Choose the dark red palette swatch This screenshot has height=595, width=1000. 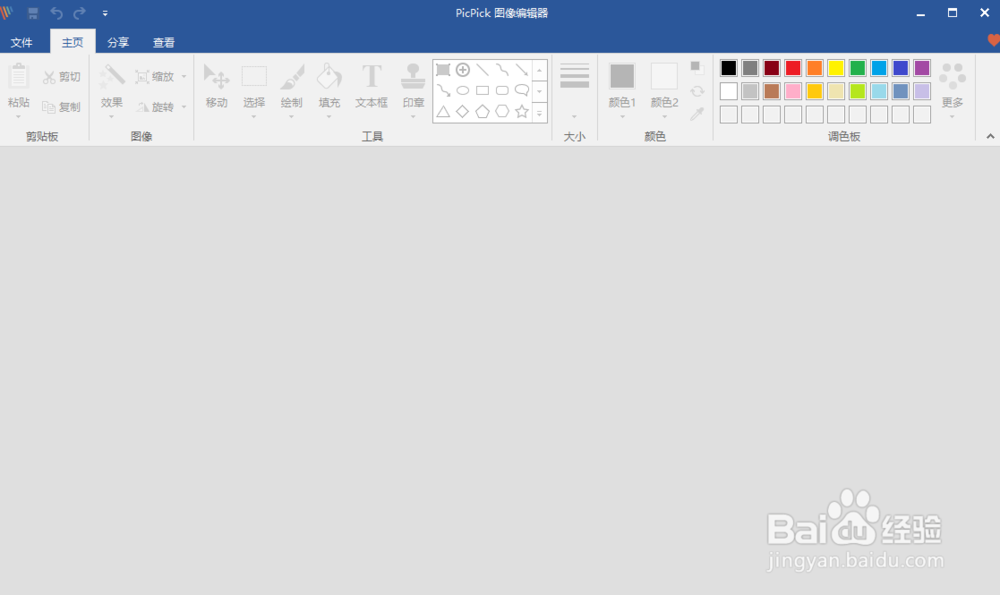pos(771,68)
